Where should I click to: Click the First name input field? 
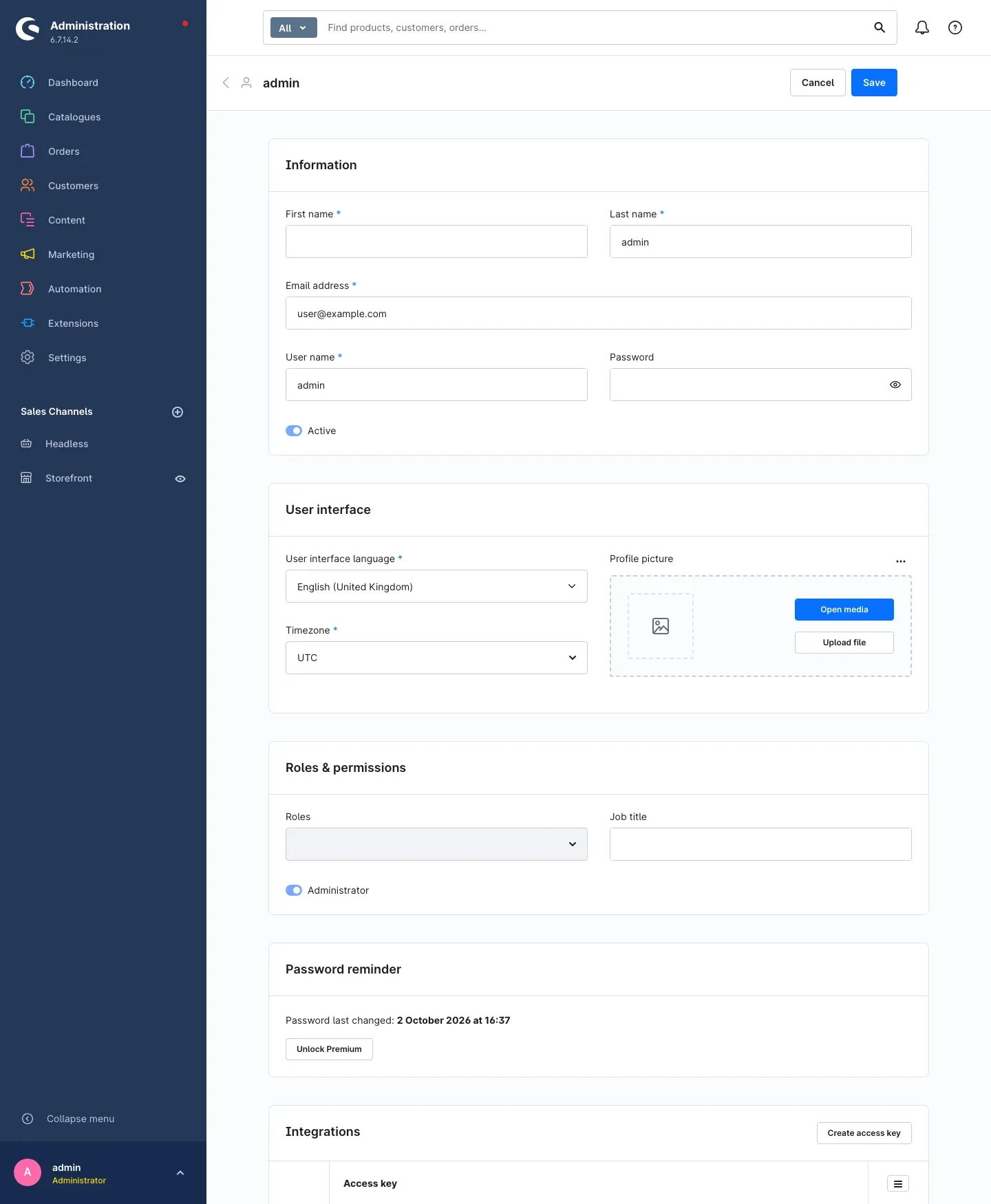pyautogui.click(x=436, y=241)
